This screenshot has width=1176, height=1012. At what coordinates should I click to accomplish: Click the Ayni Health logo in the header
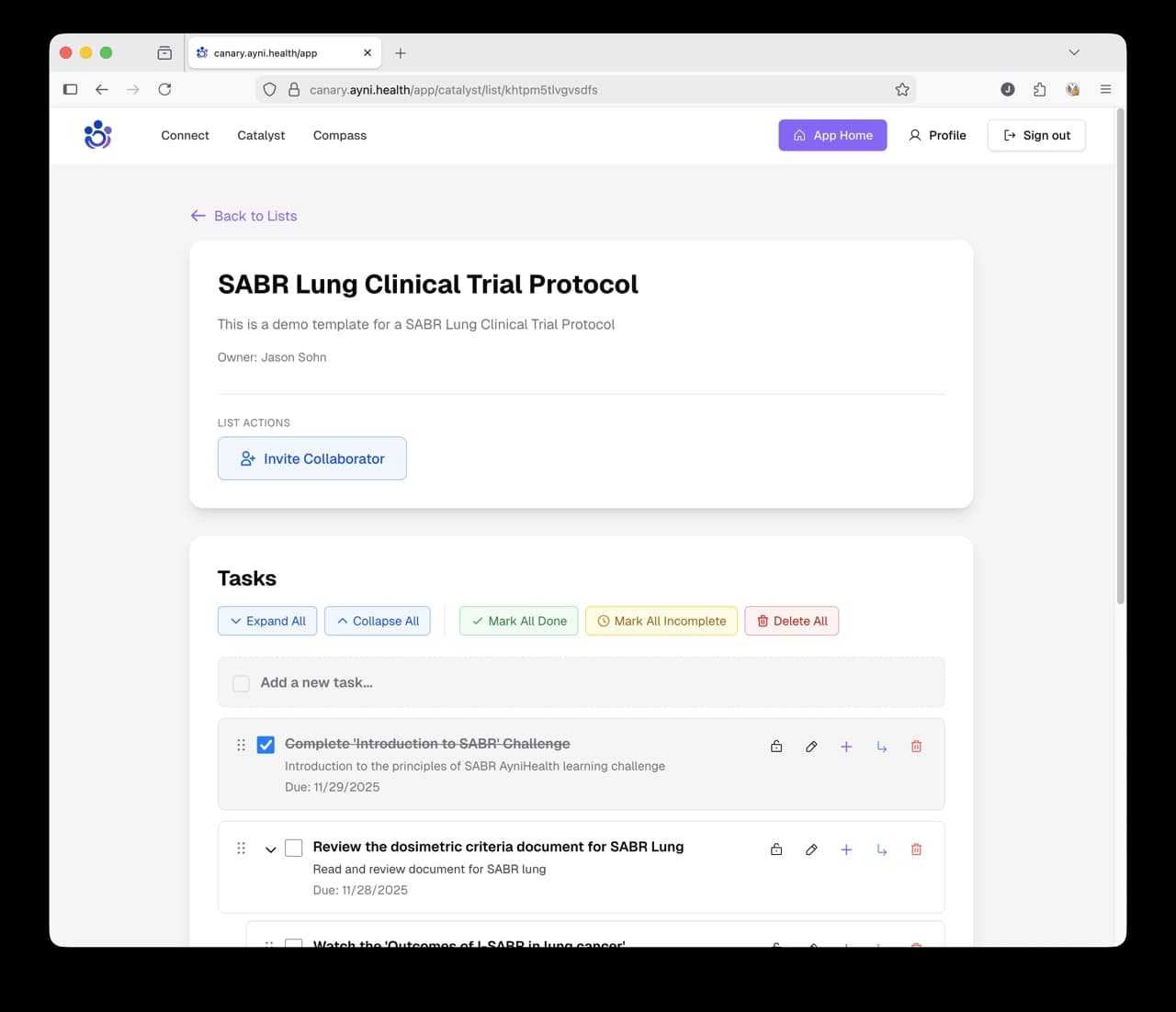pos(97,135)
